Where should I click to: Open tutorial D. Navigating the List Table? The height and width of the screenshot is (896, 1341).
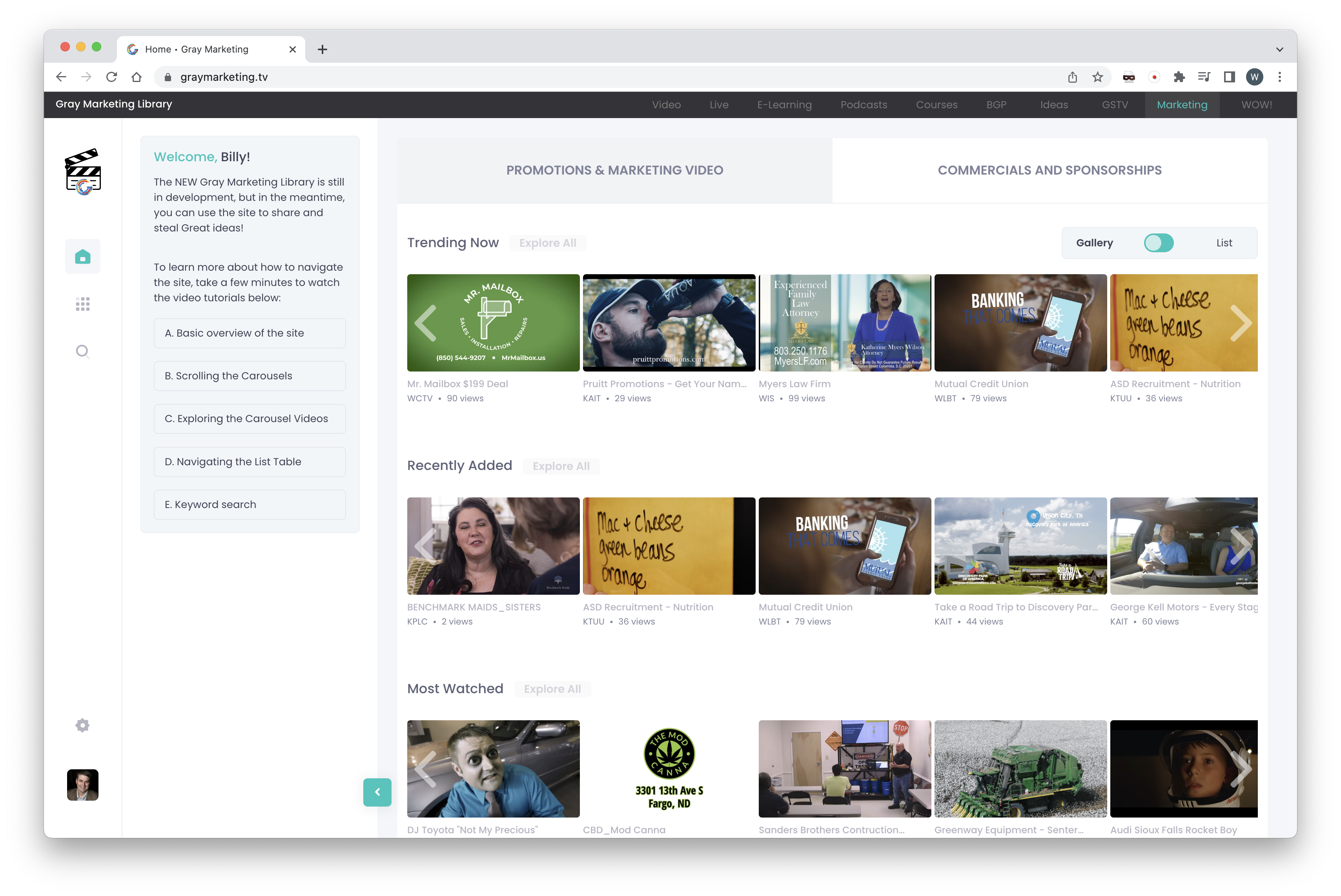[x=250, y=462]
